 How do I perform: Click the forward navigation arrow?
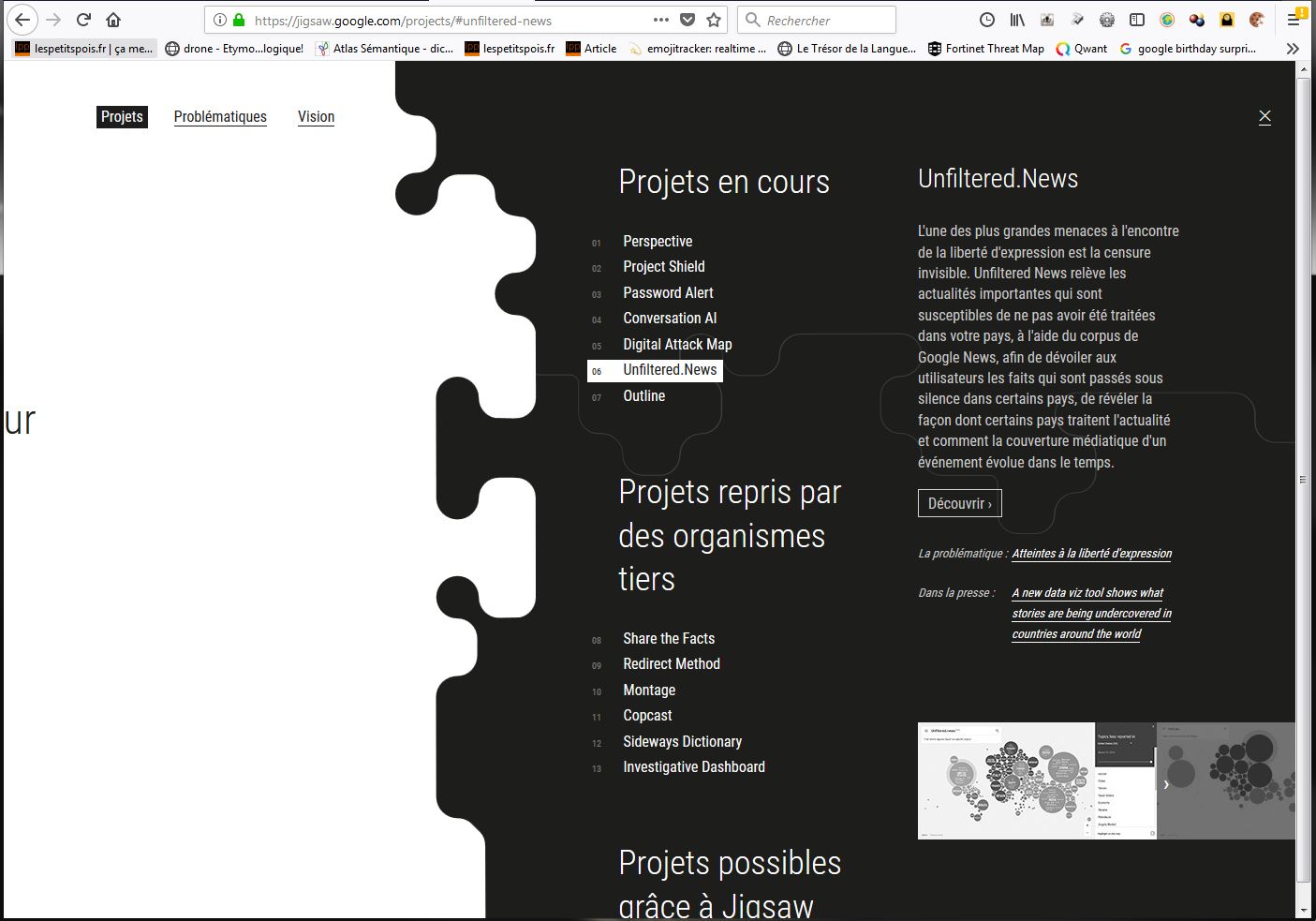(53, 20)
